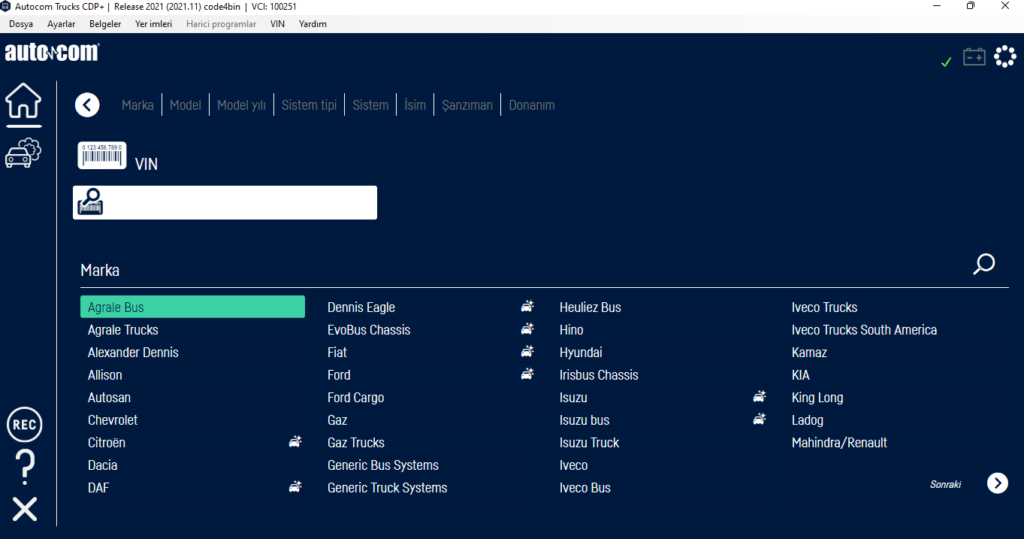
Task: Click the VIN barcode icon
Action: [102, 156]
